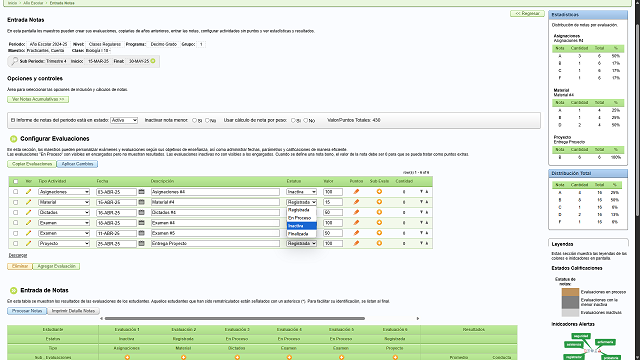Viewport: 640px width, 360px height.
Task: Edit the Entrega Proyecto row via pencil icon
Action: point(28,243)
